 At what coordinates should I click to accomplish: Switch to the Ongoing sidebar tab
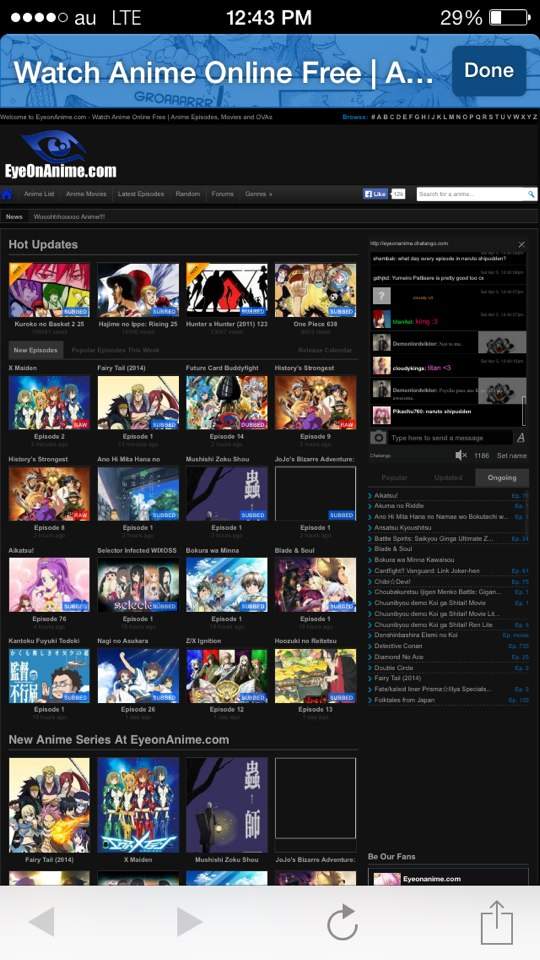click(x=502, y=478)
